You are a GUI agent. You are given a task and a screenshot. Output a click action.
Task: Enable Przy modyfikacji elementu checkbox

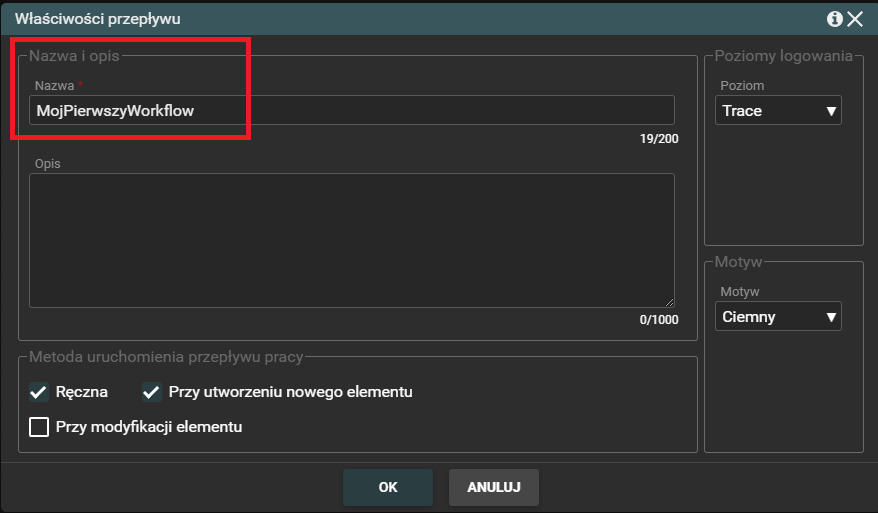pyautogui.click(x=39, y=427)
